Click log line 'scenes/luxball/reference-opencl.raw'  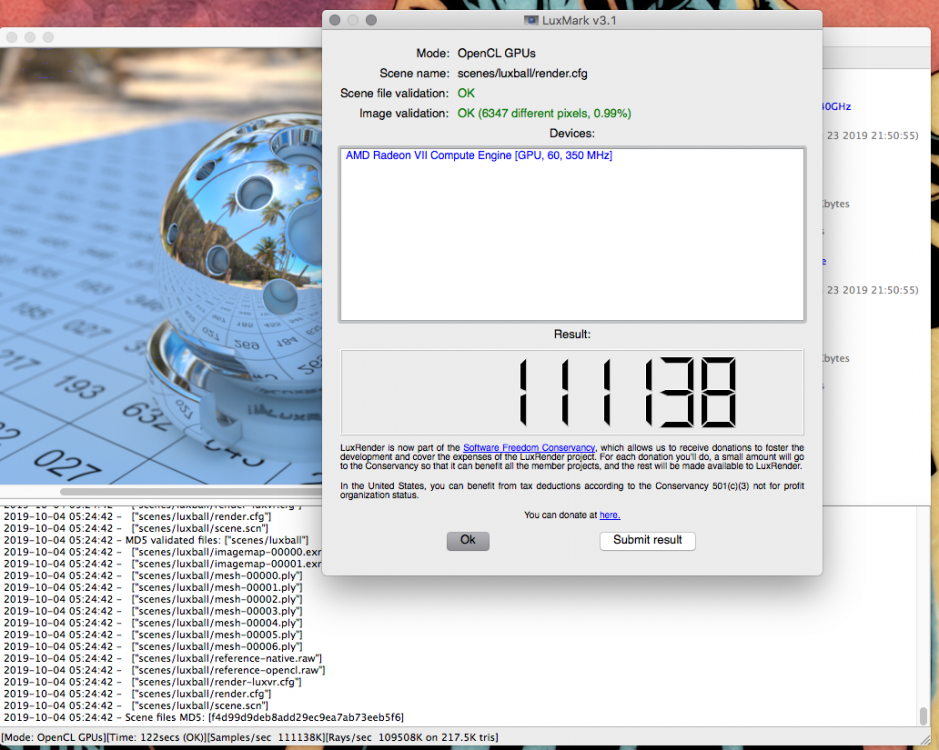coord(165,670)
